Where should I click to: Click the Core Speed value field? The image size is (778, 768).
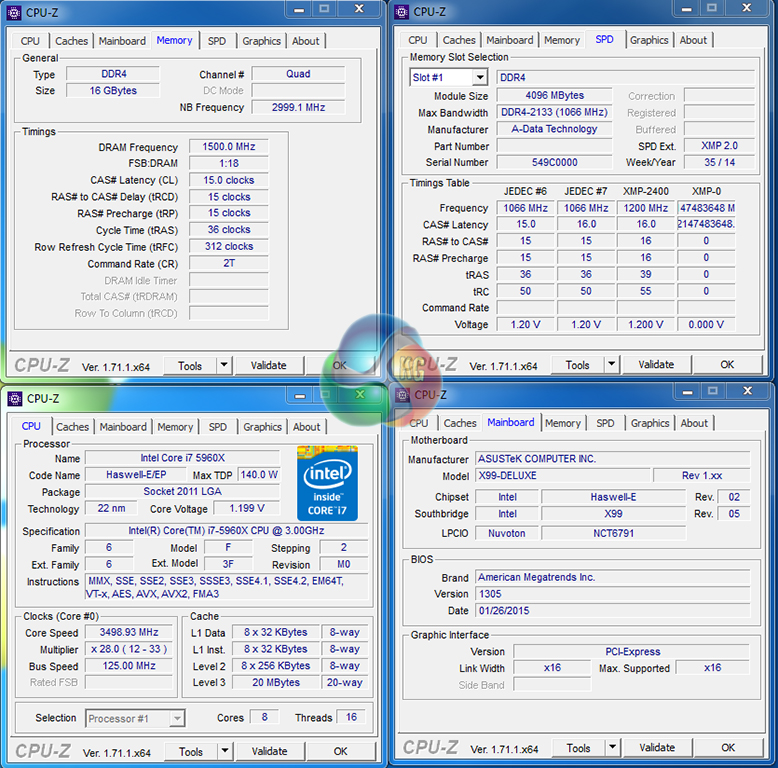click(129, 633)
